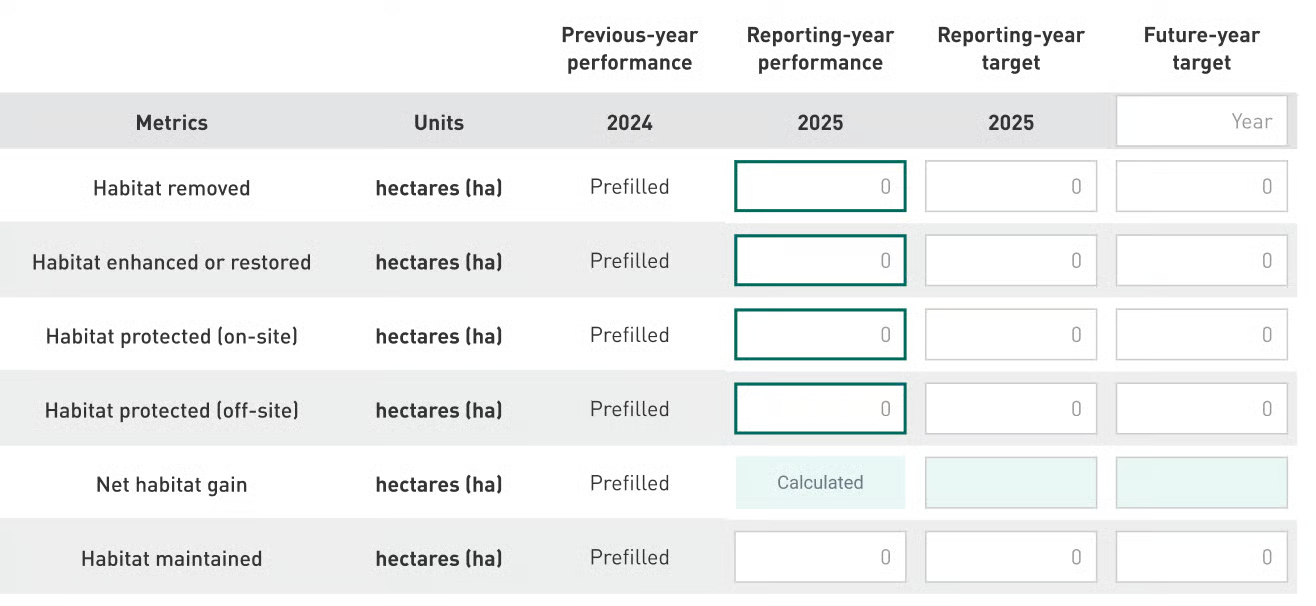This screenshot has width=1316, height=606.
Task: Click Habitat removed future-year target field
Action: (1201, 187)
